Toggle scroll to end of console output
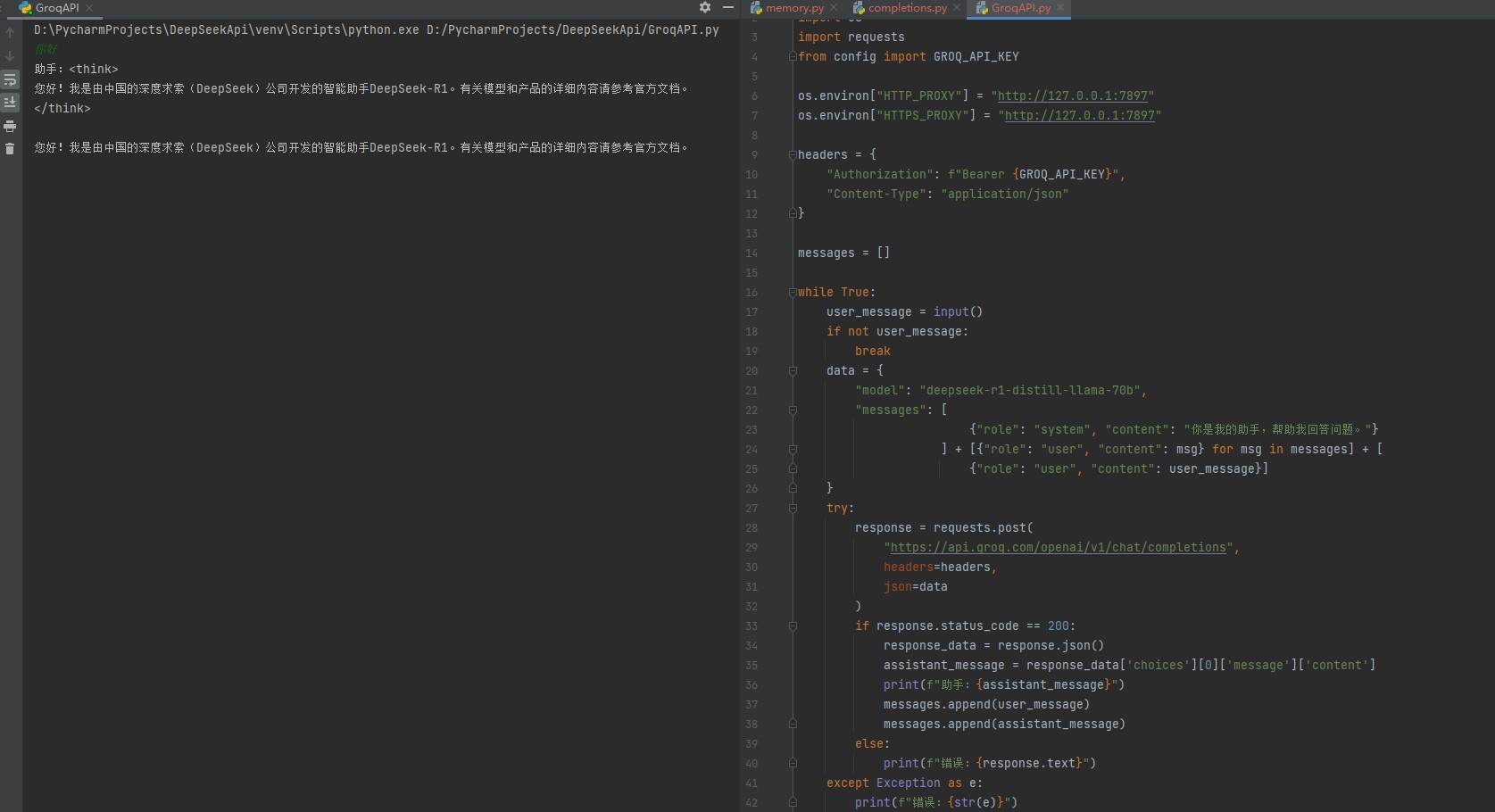This screenshot has height=812, width=1495. (10, 103)
